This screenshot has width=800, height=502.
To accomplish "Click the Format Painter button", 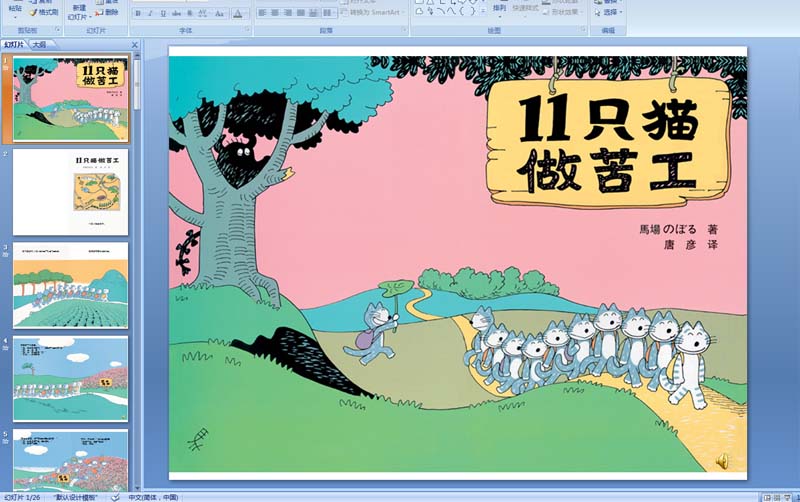I will click(44, 12).
